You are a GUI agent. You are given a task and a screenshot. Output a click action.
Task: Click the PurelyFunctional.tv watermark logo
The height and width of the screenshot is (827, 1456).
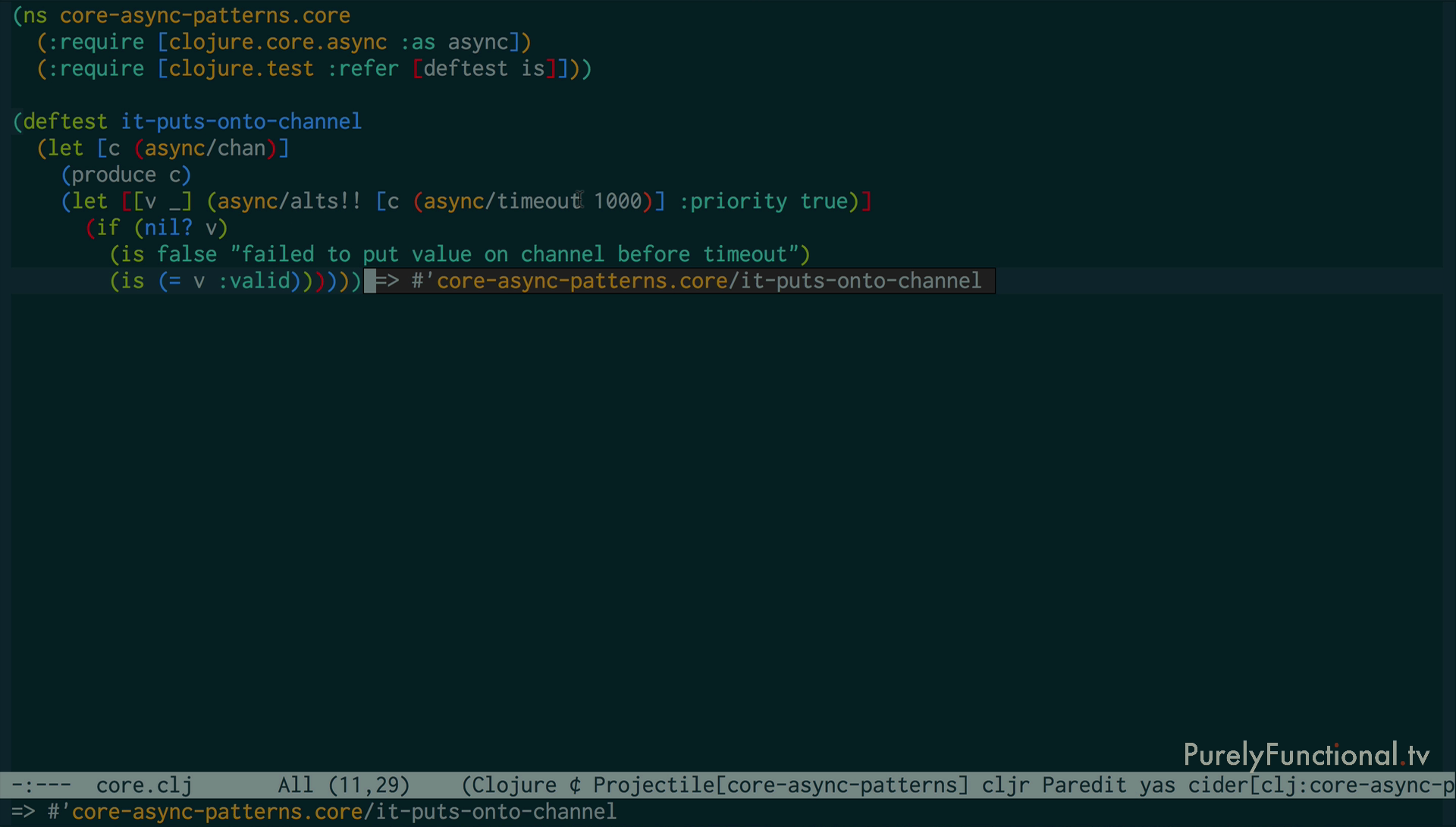1306,755
